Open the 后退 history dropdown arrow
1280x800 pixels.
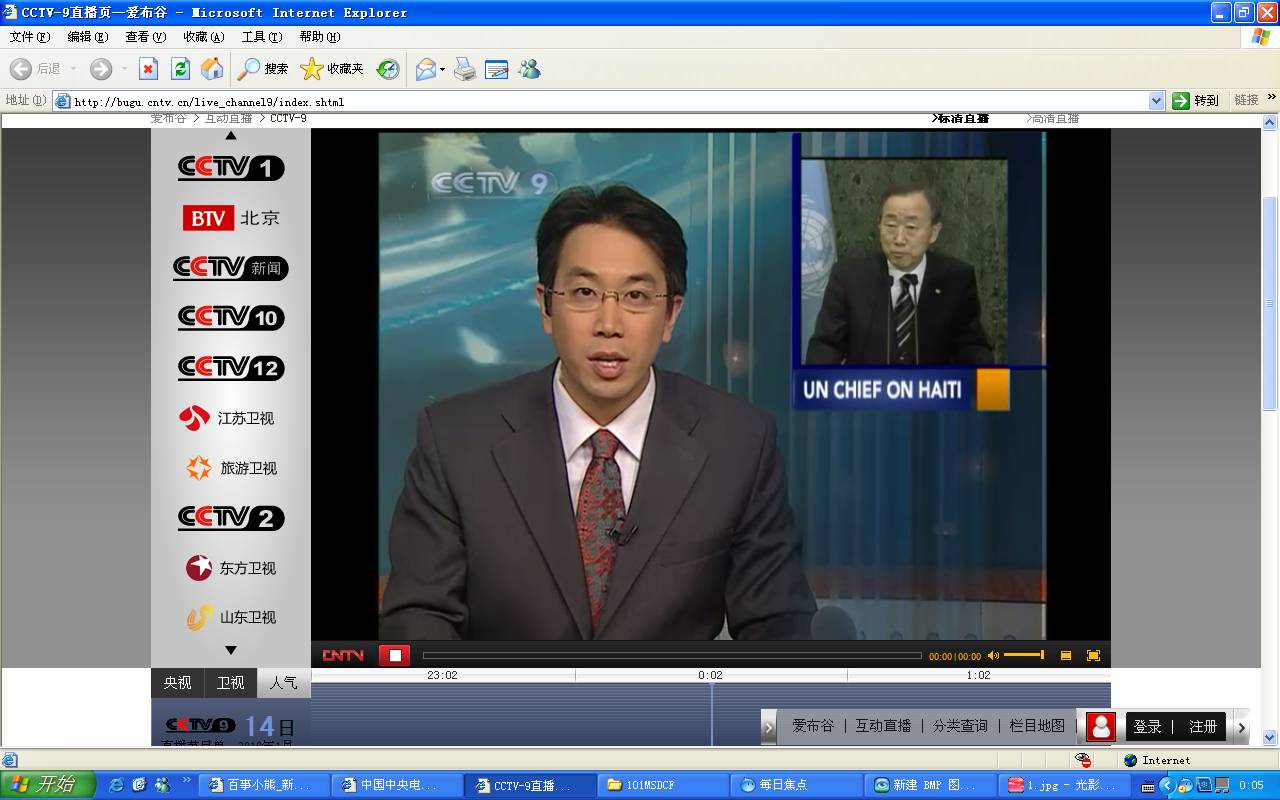[x=73, y=69]
